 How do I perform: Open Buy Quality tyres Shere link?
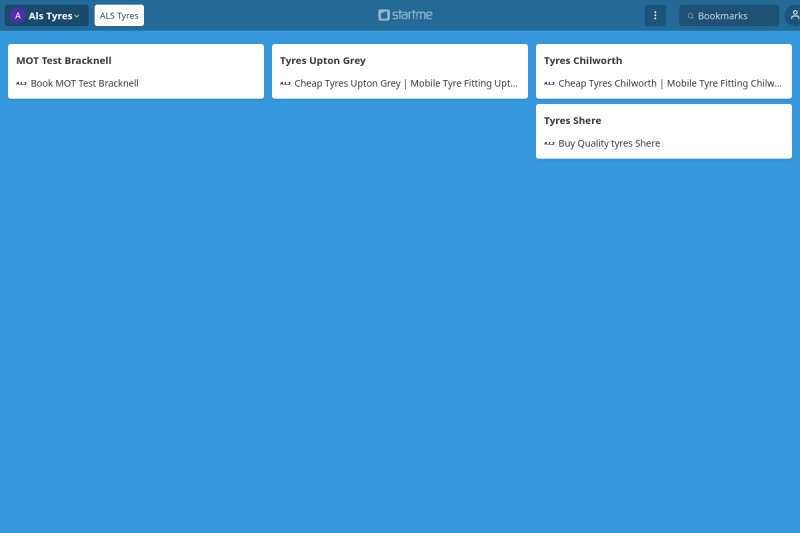coord(609,143)
